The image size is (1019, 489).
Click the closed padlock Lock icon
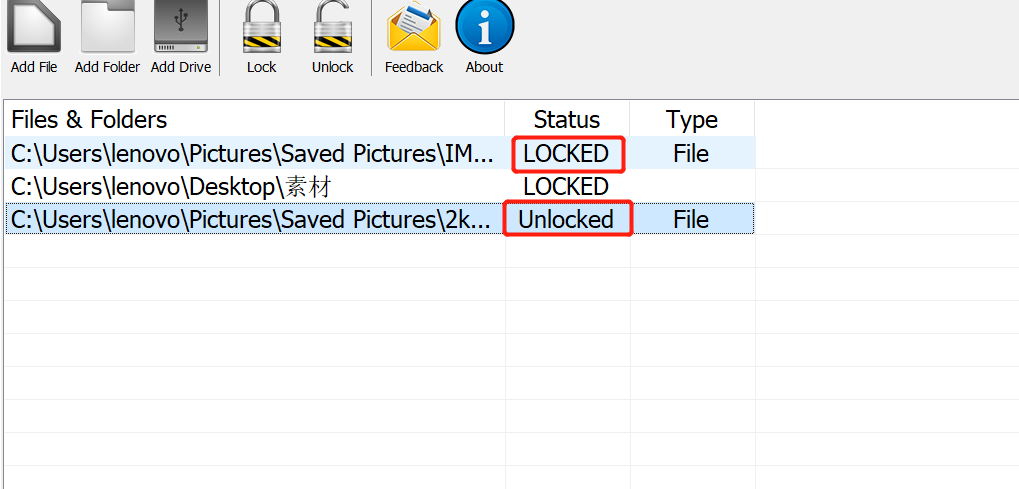261,26
